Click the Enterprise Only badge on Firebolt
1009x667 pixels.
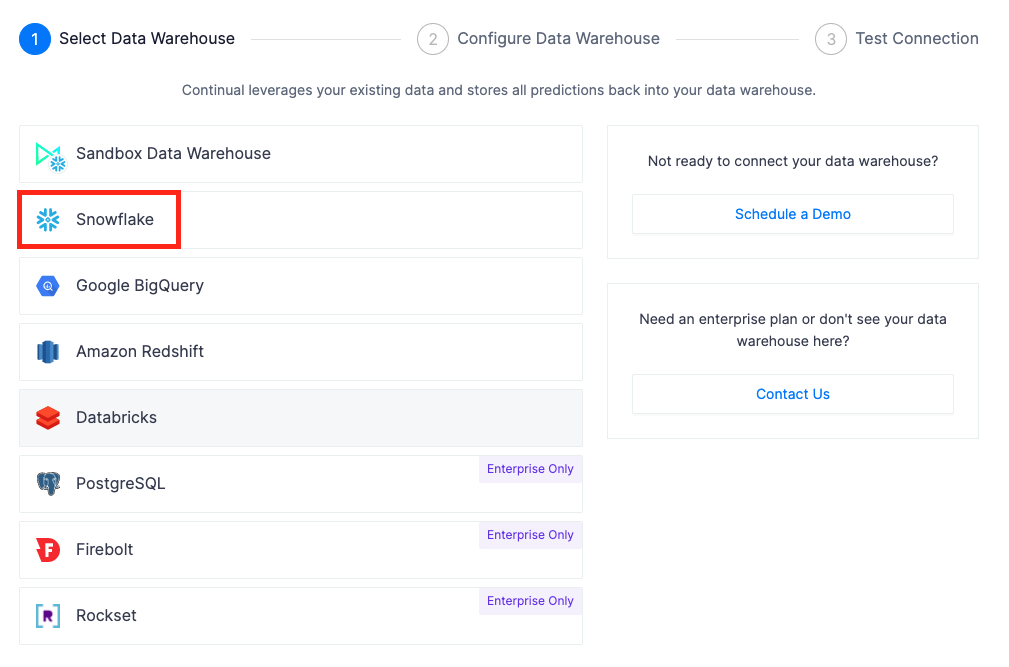pyautogui.click(x=530, y=535)
